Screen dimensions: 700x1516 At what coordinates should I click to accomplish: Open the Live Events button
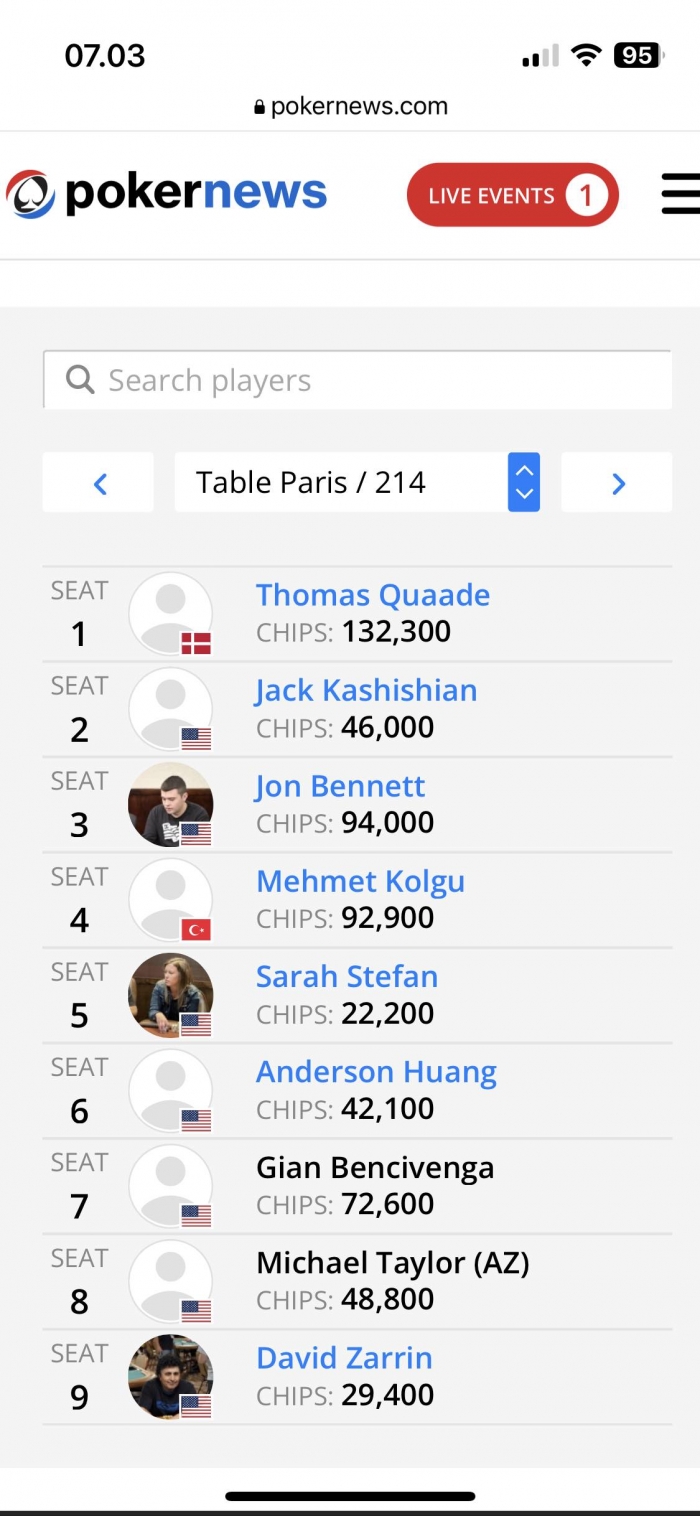[x=512, y=195]
